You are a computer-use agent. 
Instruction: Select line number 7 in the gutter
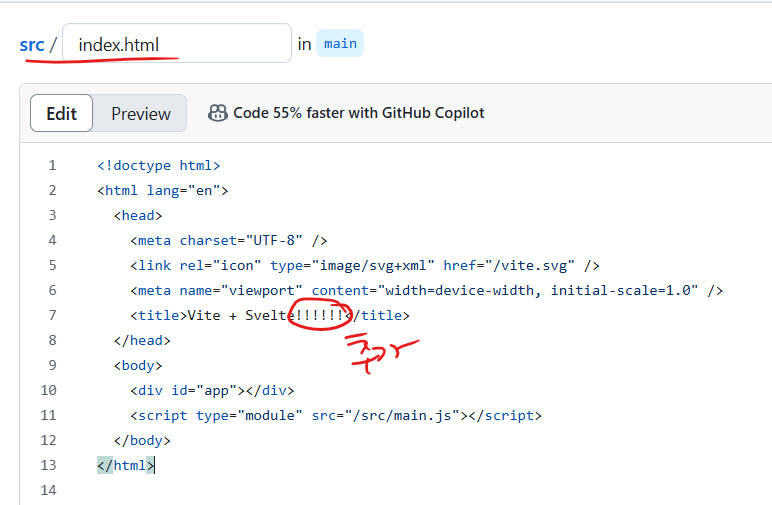click(x=52, y=316)
